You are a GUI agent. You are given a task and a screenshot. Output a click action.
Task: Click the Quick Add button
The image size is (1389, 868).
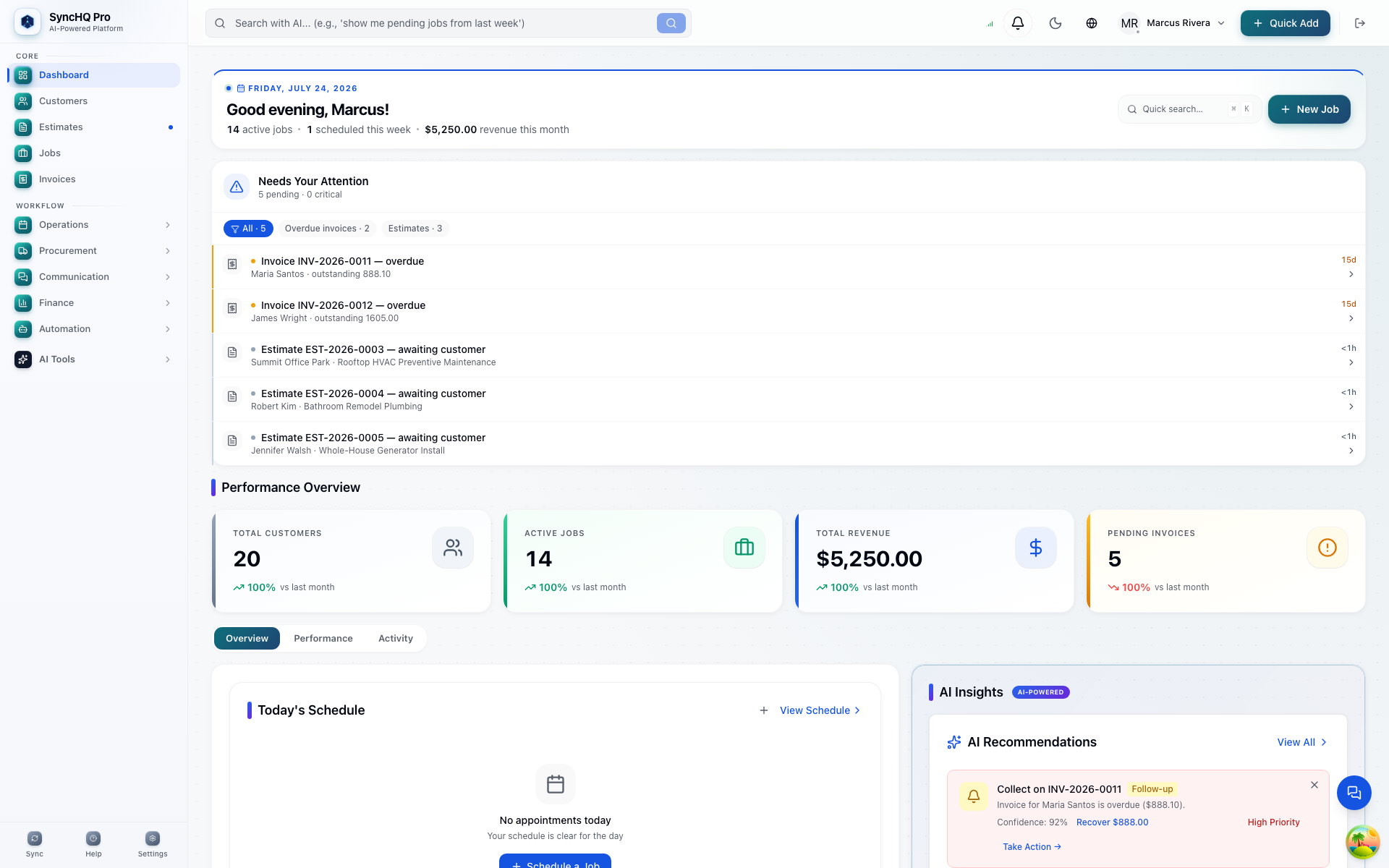coord(1285,23)
